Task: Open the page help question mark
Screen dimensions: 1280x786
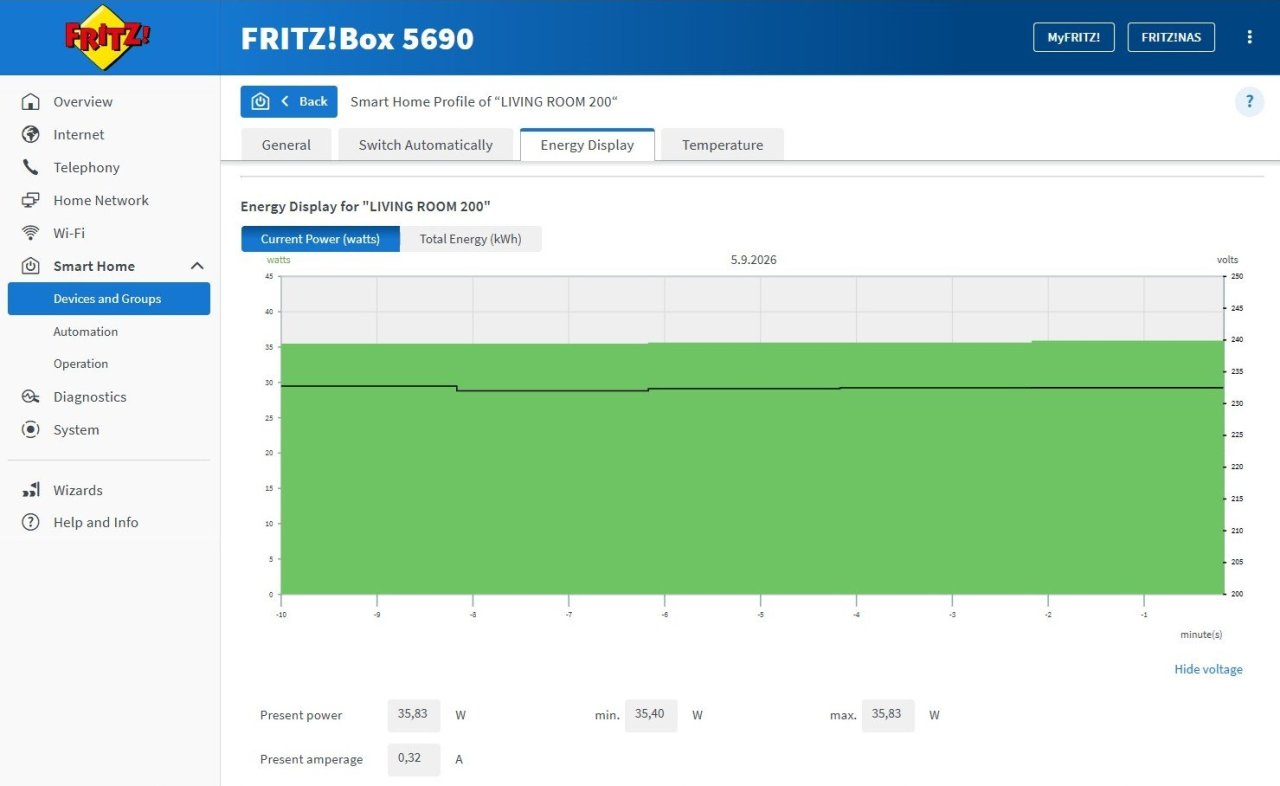Action: point(1249,102)
